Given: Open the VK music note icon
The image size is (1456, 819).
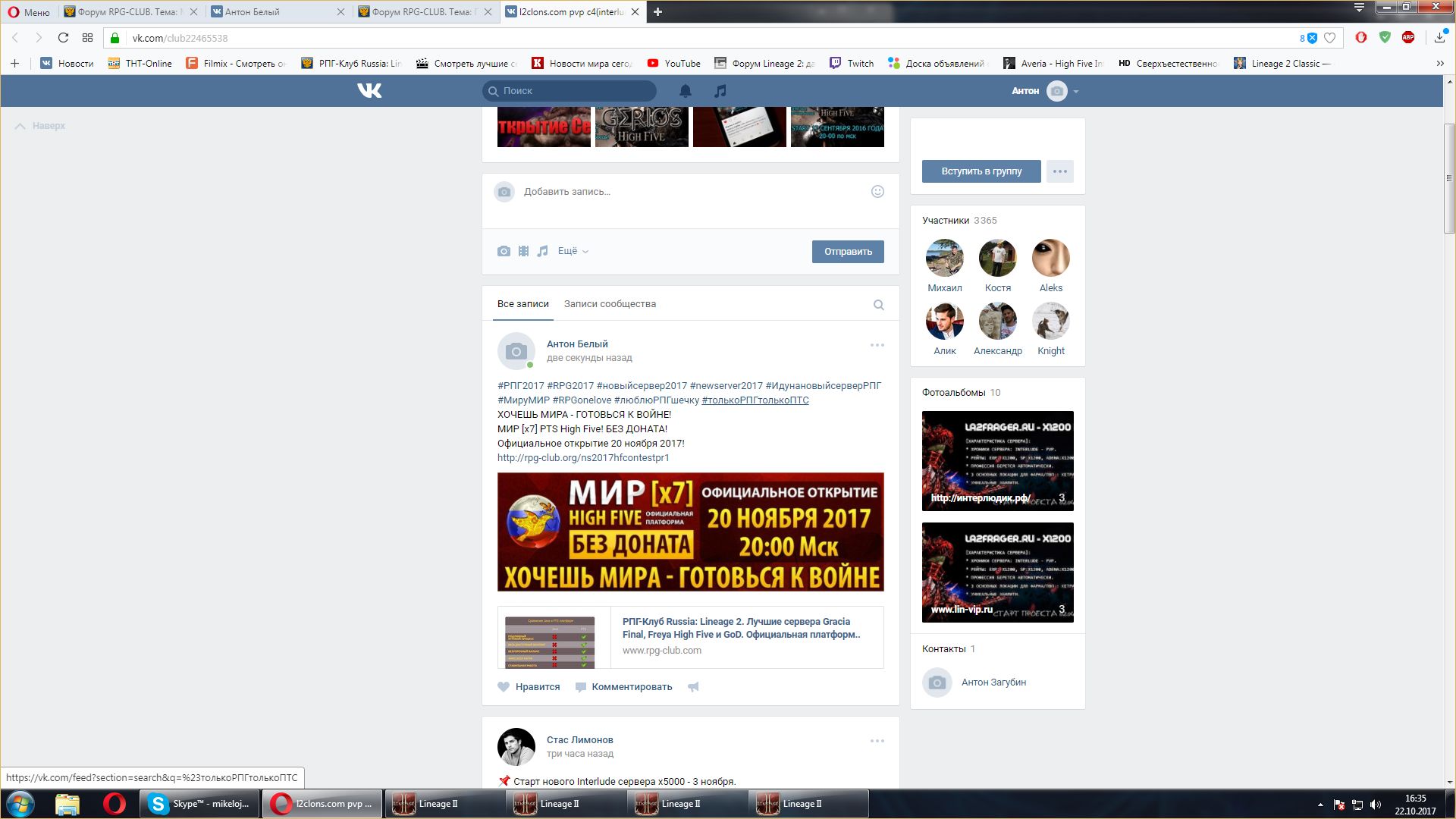Looking at the screenshot, I should [x=720, y=91].
